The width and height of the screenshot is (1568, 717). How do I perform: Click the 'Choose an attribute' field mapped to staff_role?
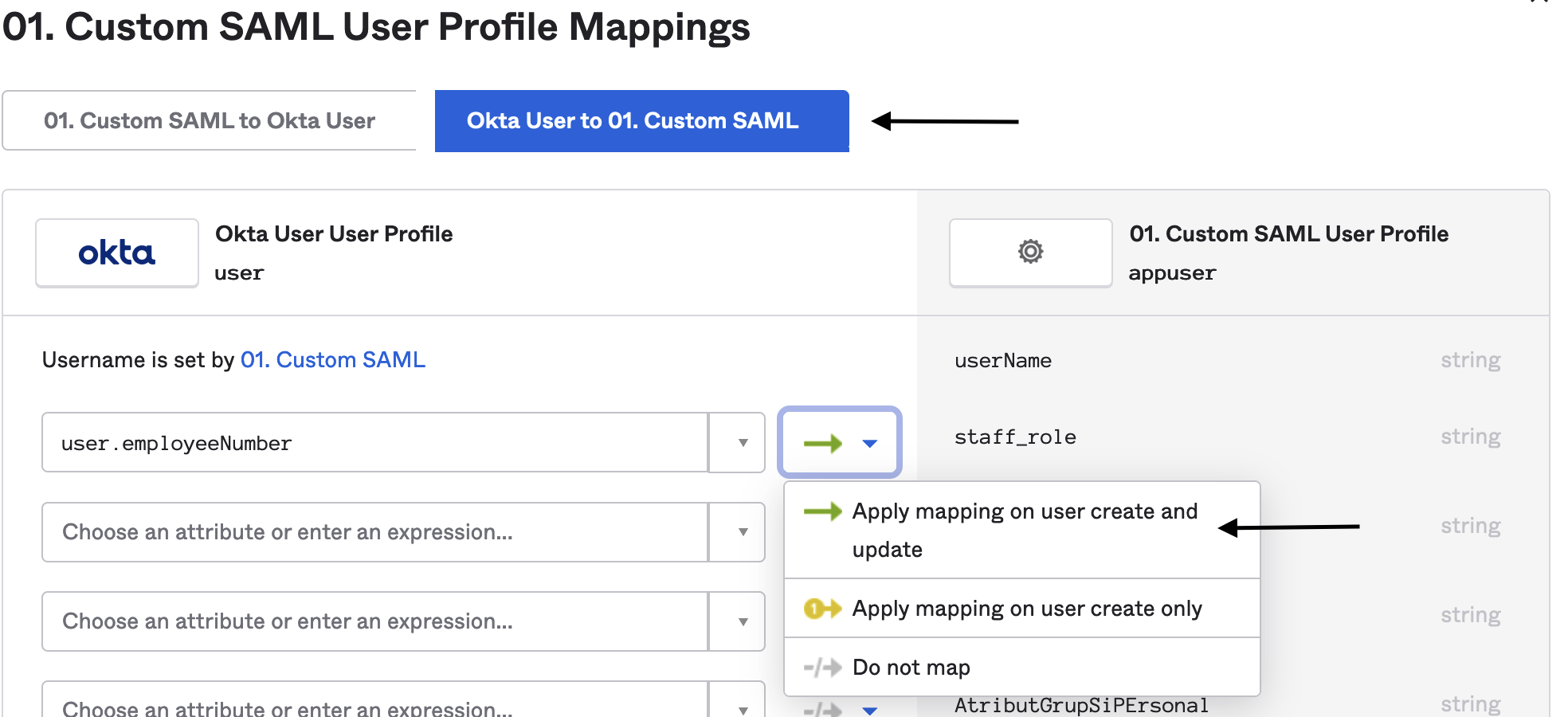[374, 532]
